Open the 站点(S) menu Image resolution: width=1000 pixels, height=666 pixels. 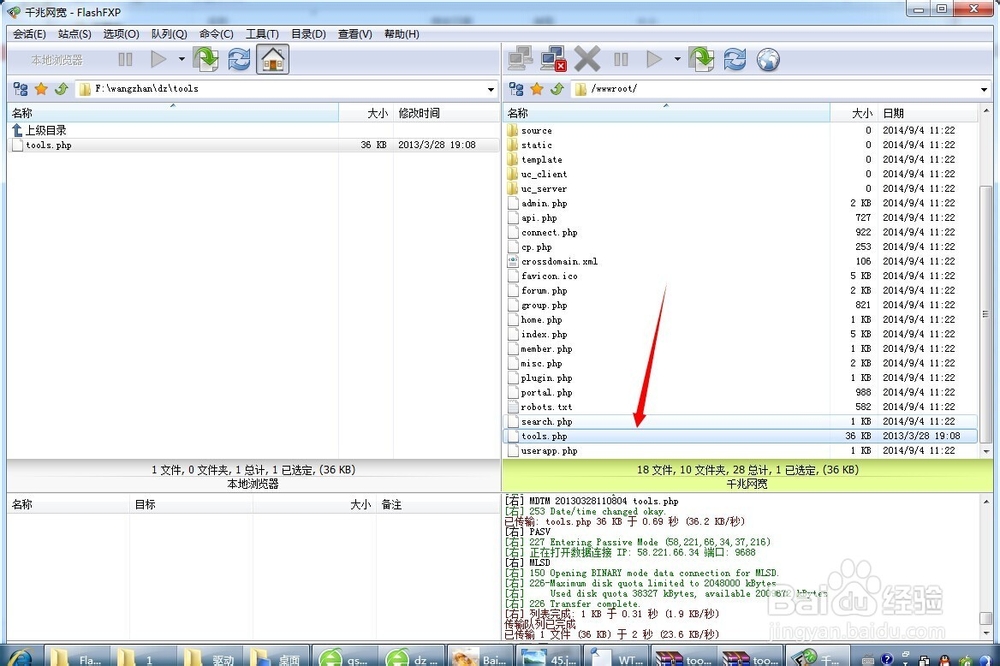pyautogui.click(x=75, y=34)
